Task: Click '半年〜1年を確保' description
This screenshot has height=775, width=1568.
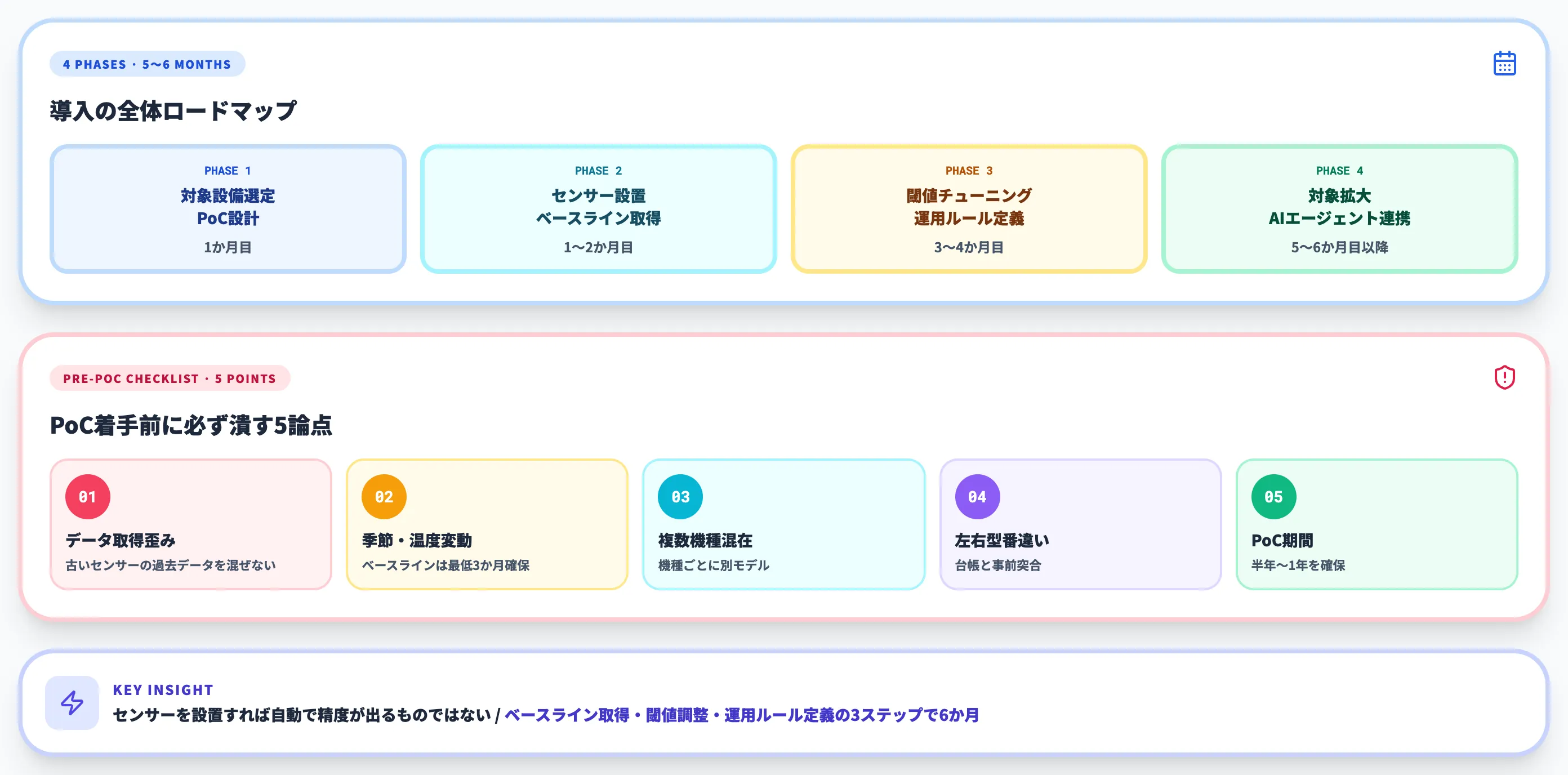Action: (1298, 565)
